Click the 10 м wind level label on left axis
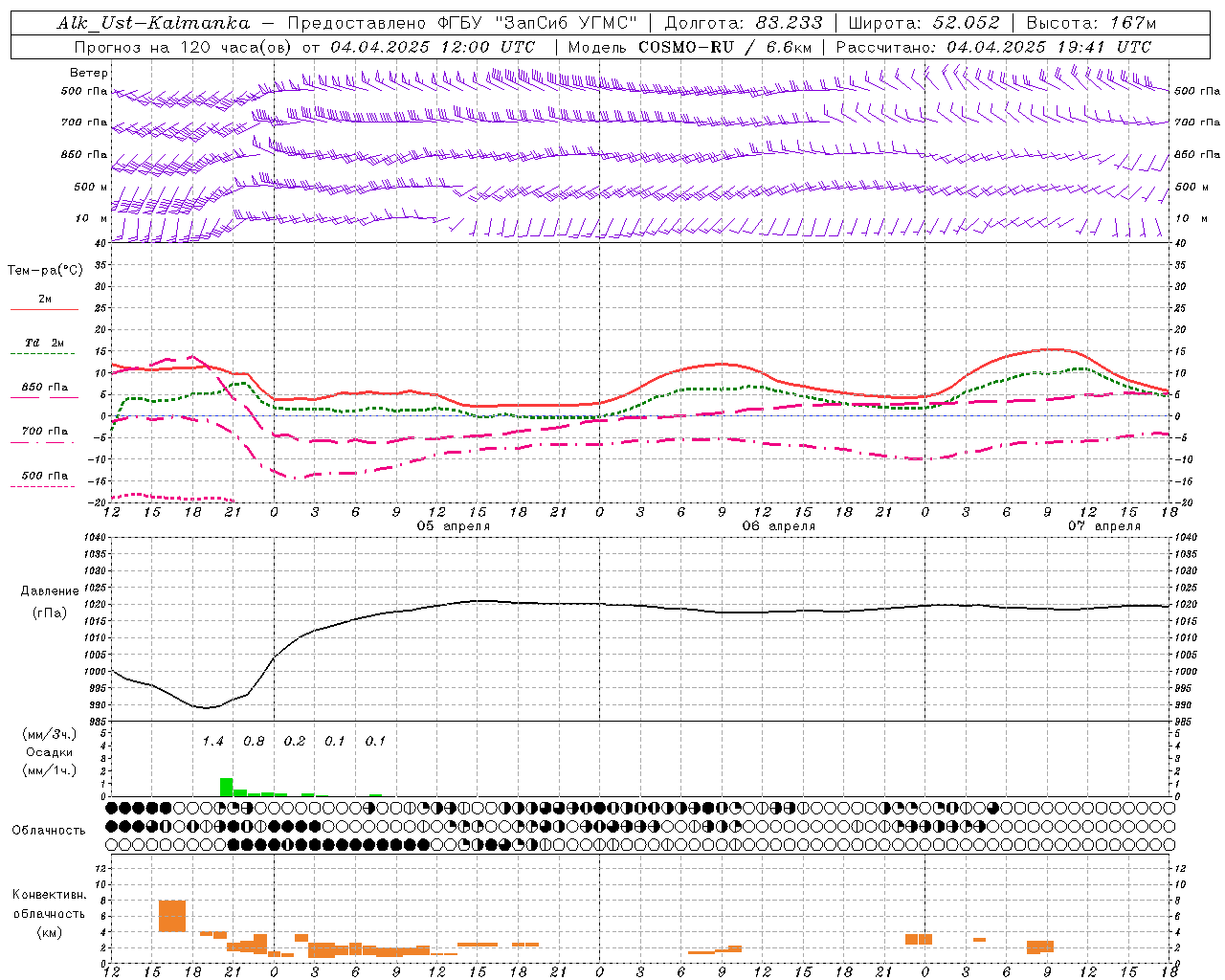The image size is (1225, 980). [91, 219]
